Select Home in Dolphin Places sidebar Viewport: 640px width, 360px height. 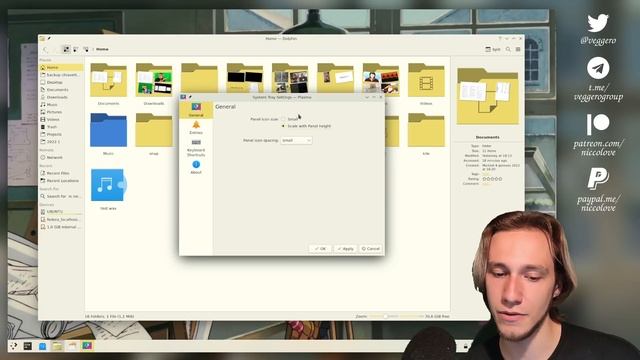61,67
